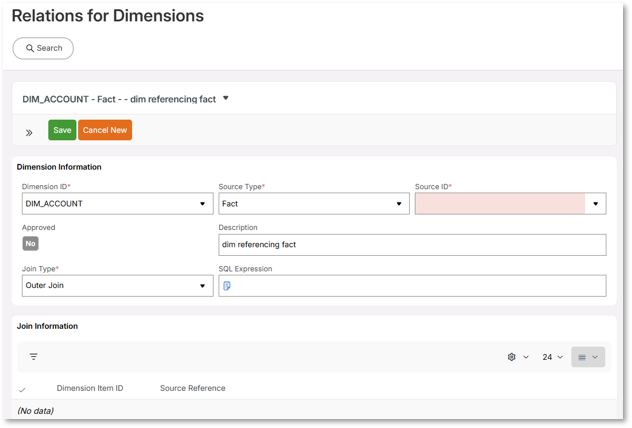The height and width of the screenshot is (428, 632).
Task: Sort by Source Reference column header
Action: 193,388
